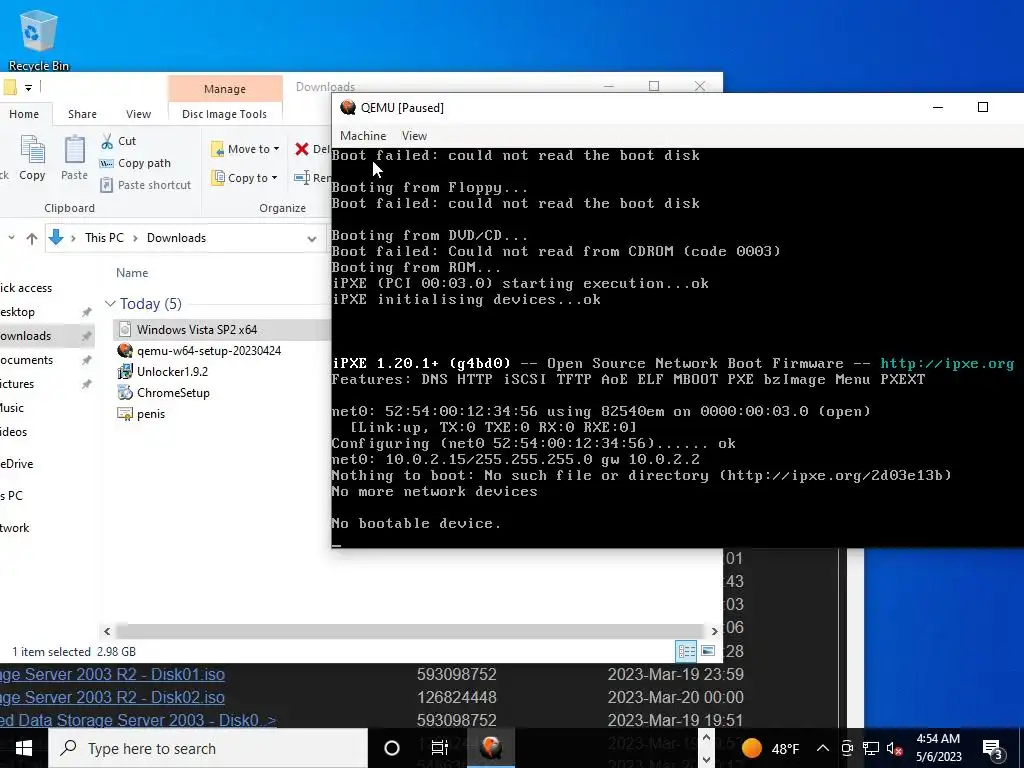Click the QEMU window title icon
This screenshot has width=1024, height=768.
point(348,107)
